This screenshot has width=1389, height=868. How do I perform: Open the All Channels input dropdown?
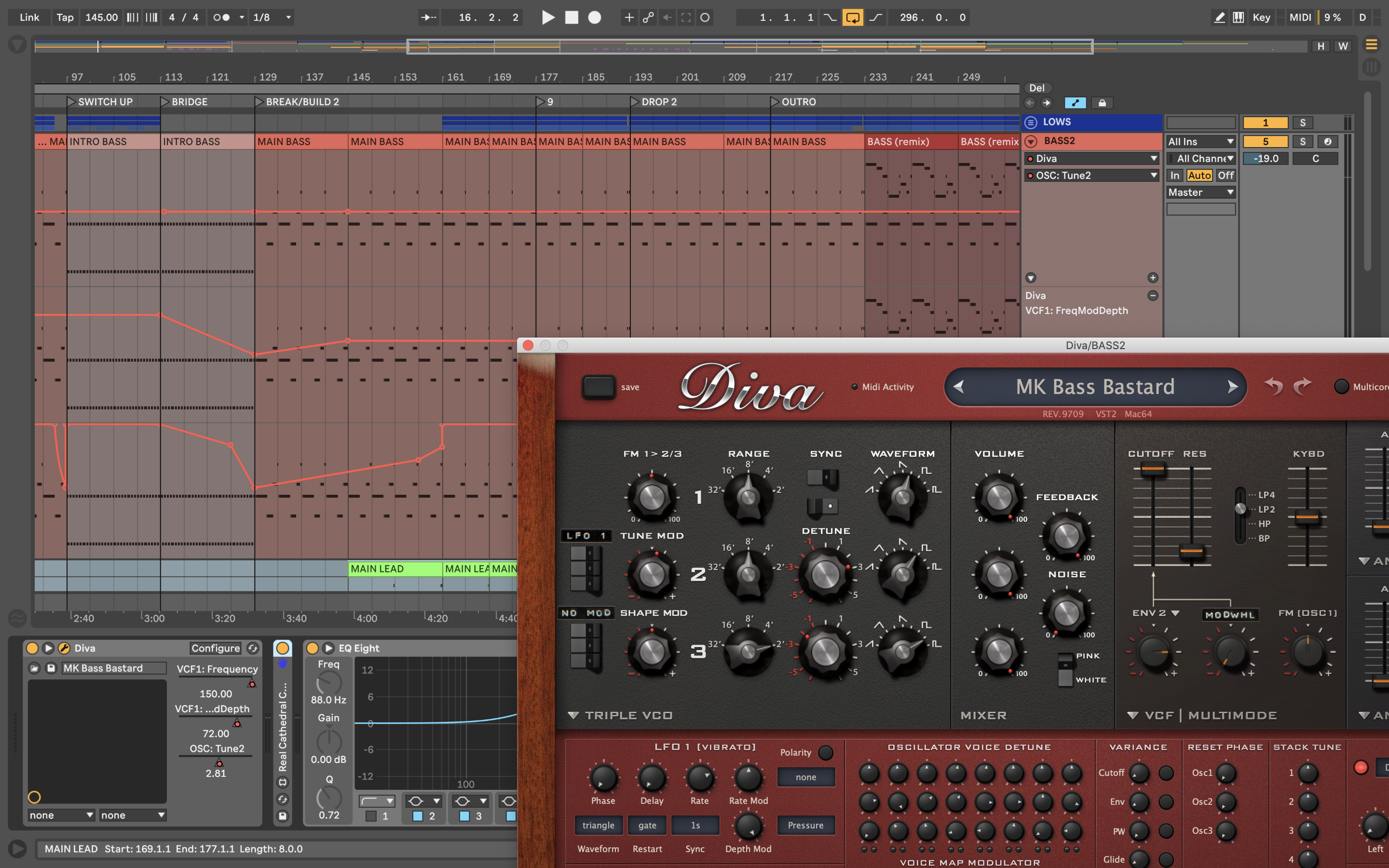click(1201, 159)
